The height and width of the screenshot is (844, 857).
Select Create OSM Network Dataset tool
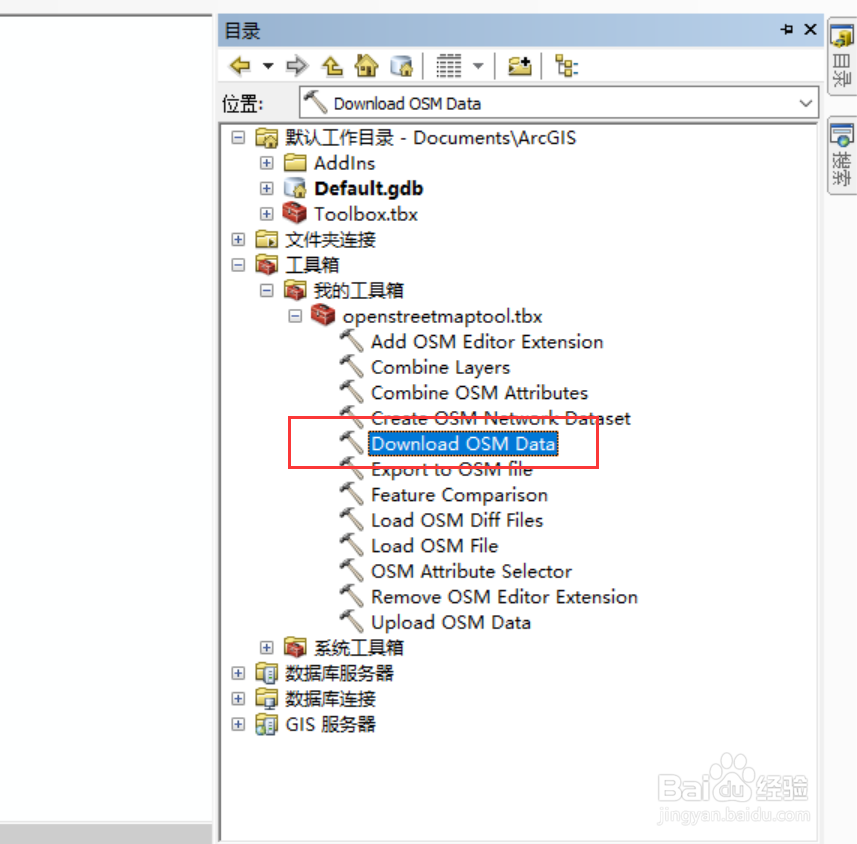pos(501,418)
